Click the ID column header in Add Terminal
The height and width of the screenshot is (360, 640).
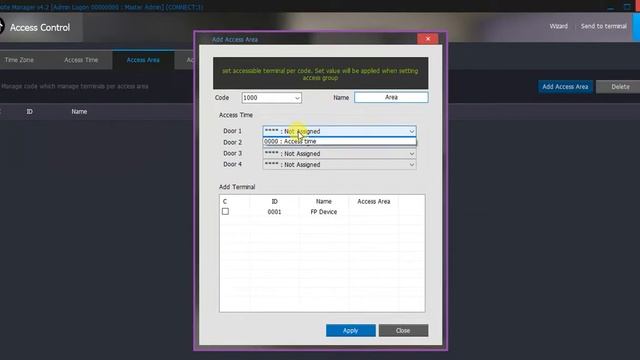pyautogui.click(x=274, y=202)
